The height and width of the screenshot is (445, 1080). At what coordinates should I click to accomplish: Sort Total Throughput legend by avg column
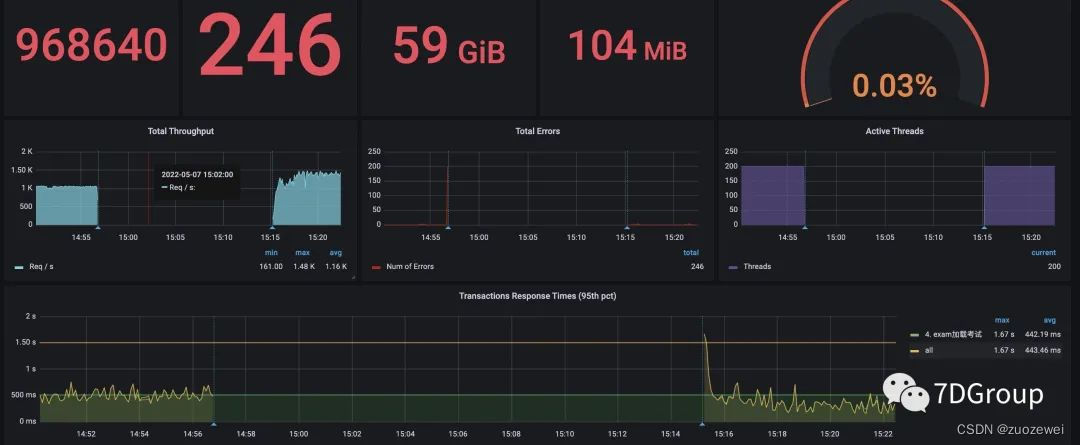(335, 253)
